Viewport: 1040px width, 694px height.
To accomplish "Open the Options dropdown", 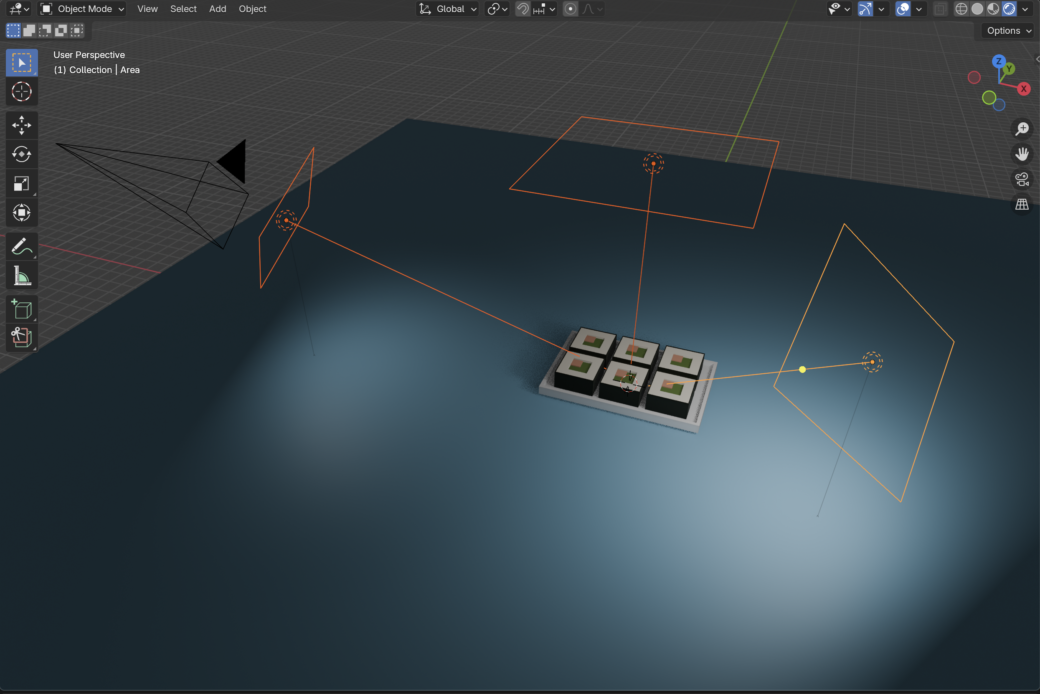I will pyautogui.click(x=1008, y=31).
